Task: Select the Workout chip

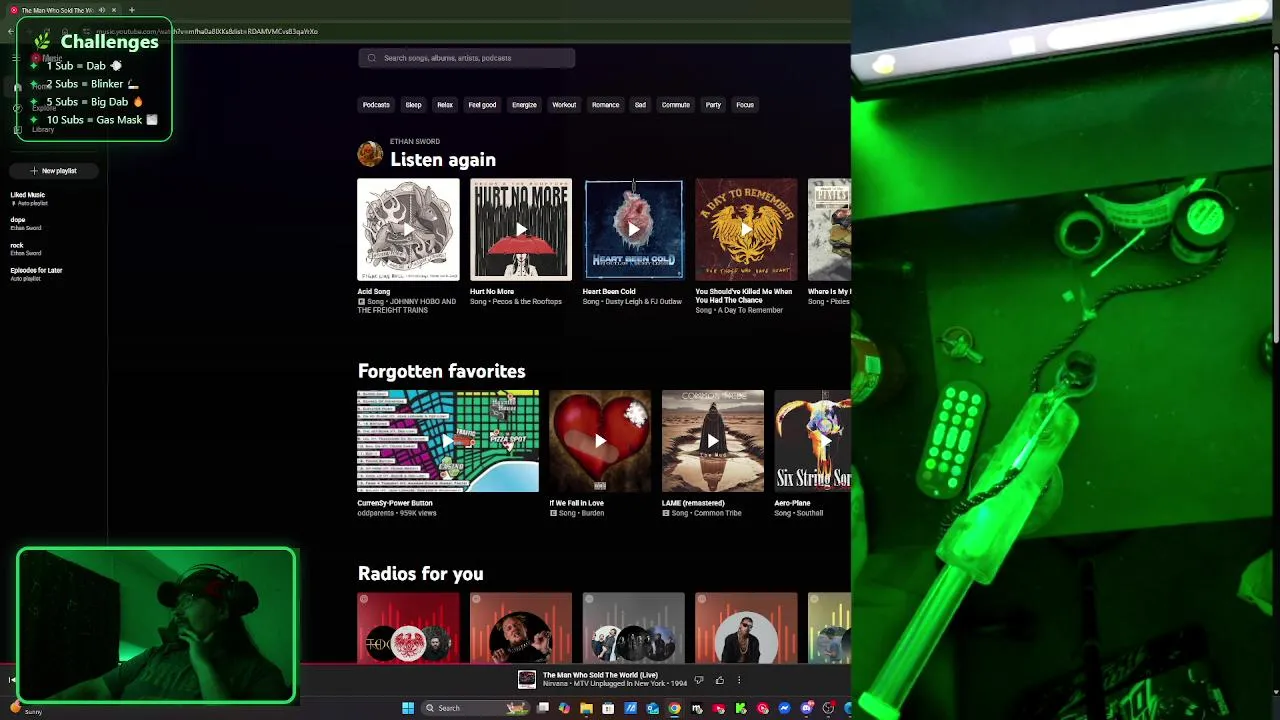Action: [564, 105]
